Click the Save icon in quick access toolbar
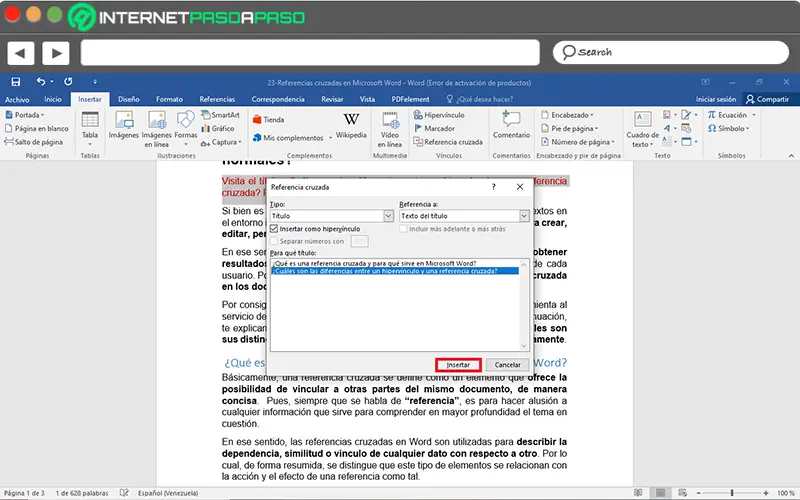800x500 pixels. click(x=16, y=82)
